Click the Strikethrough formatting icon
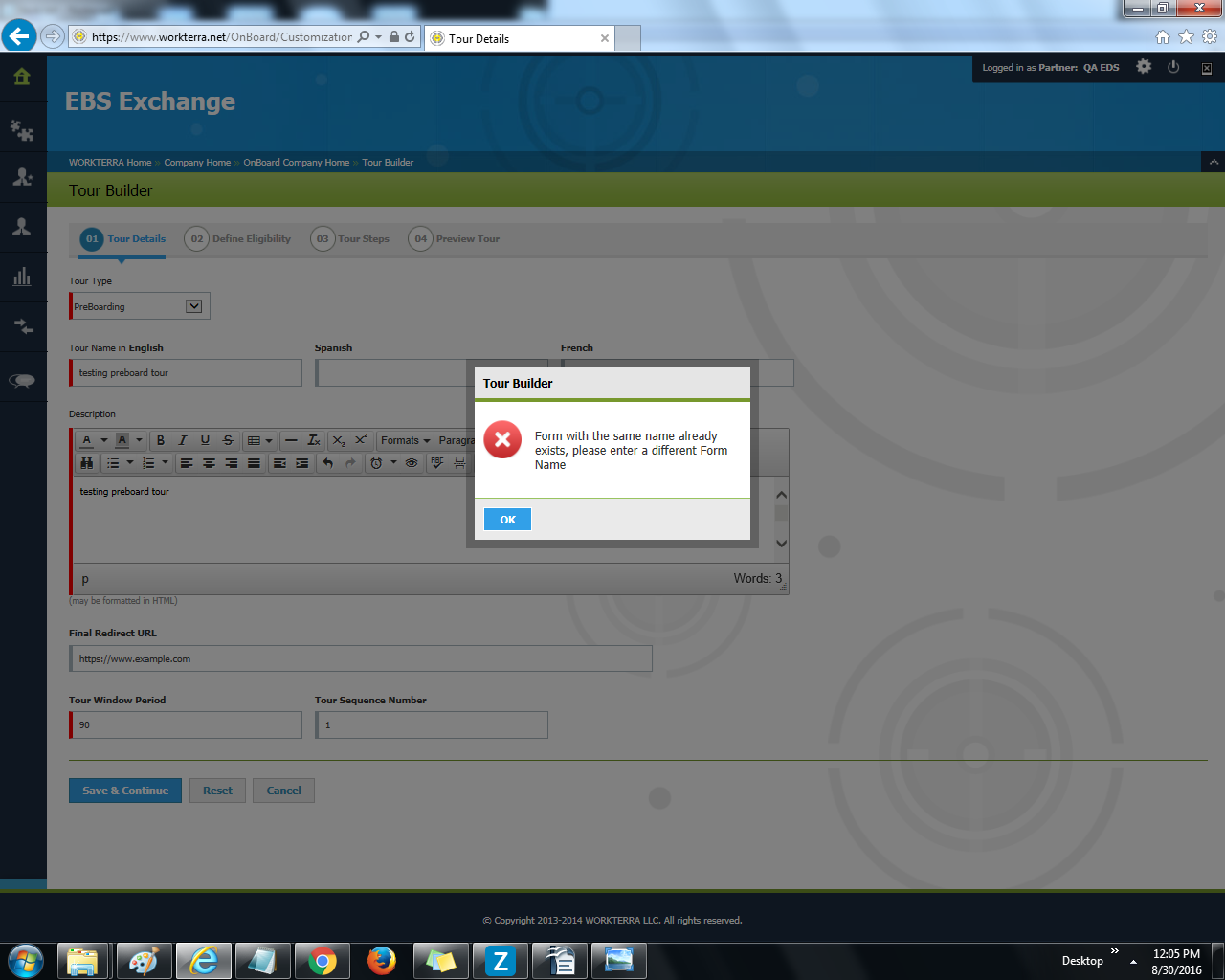The width and height of the screenshot is (1225, 980). (x=228, y=440)
